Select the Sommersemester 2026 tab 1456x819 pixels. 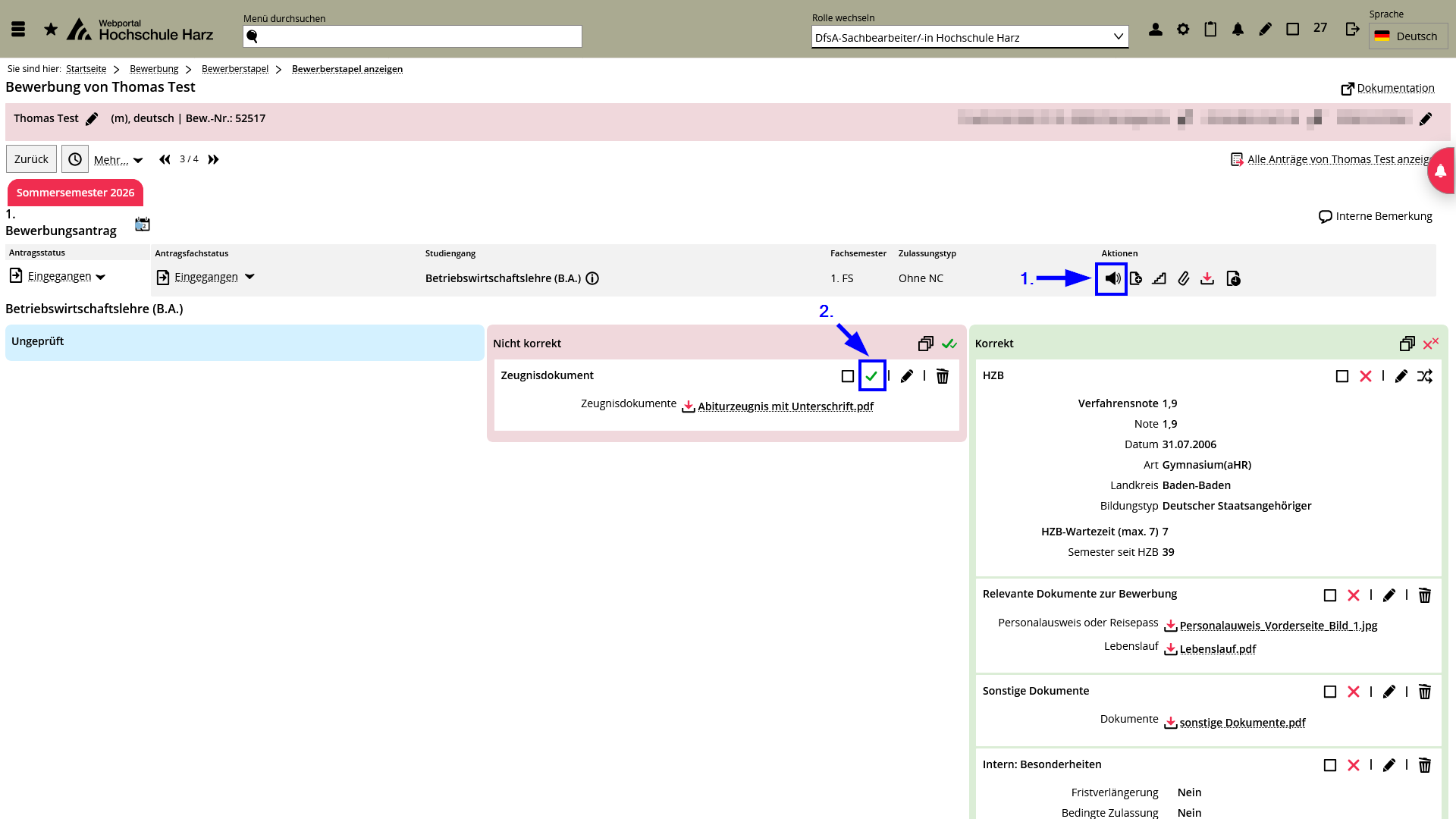75,193
